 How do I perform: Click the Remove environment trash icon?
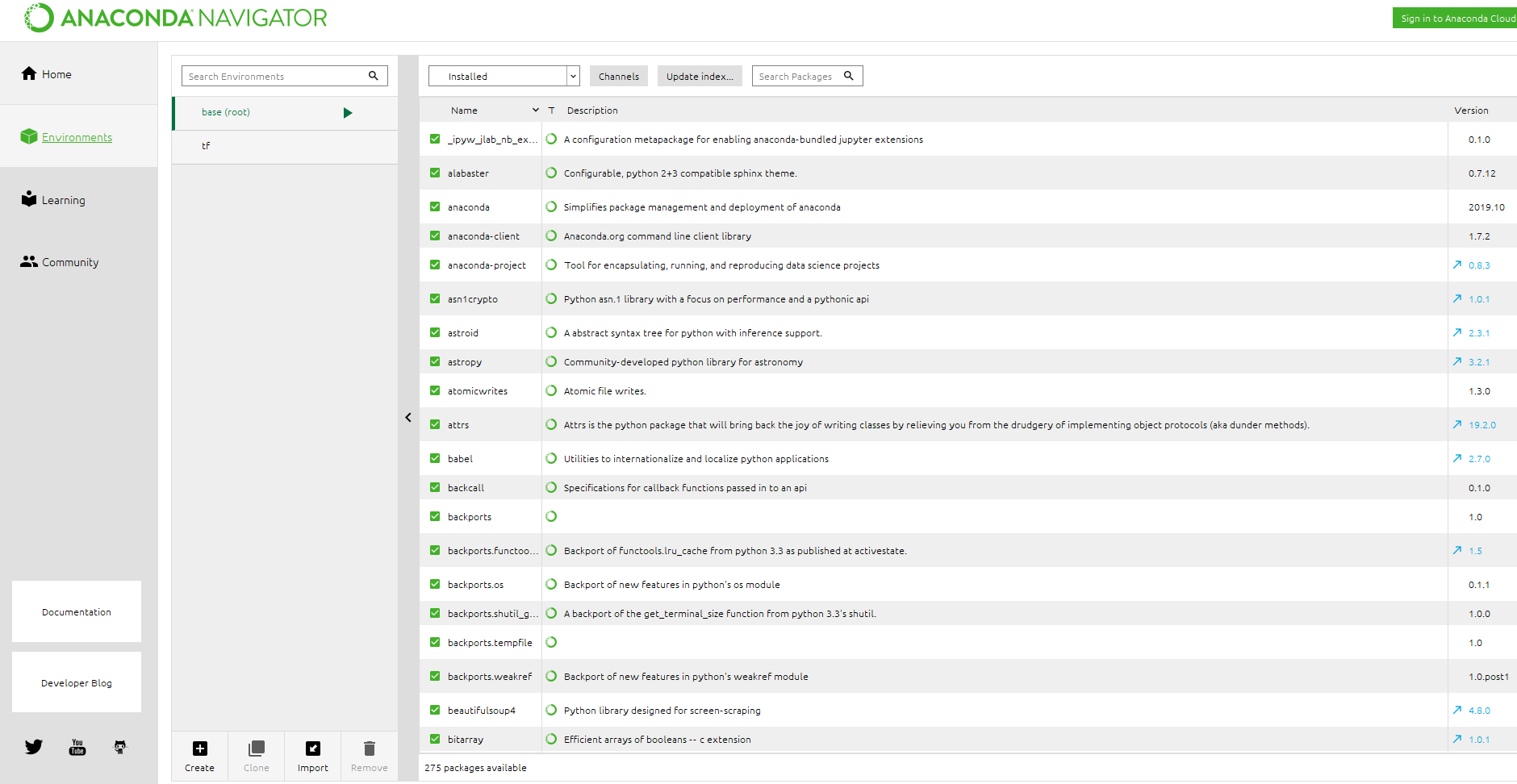click(x=370, y=749)
